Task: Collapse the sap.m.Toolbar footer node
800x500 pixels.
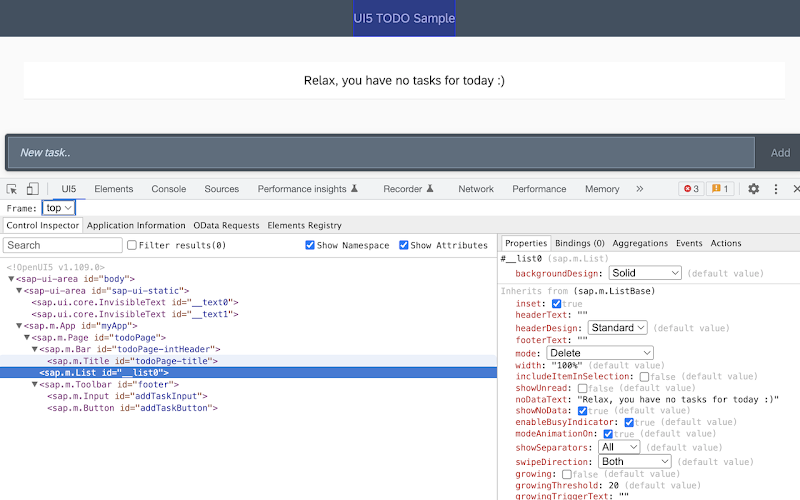Action: [x=35, y=385]
